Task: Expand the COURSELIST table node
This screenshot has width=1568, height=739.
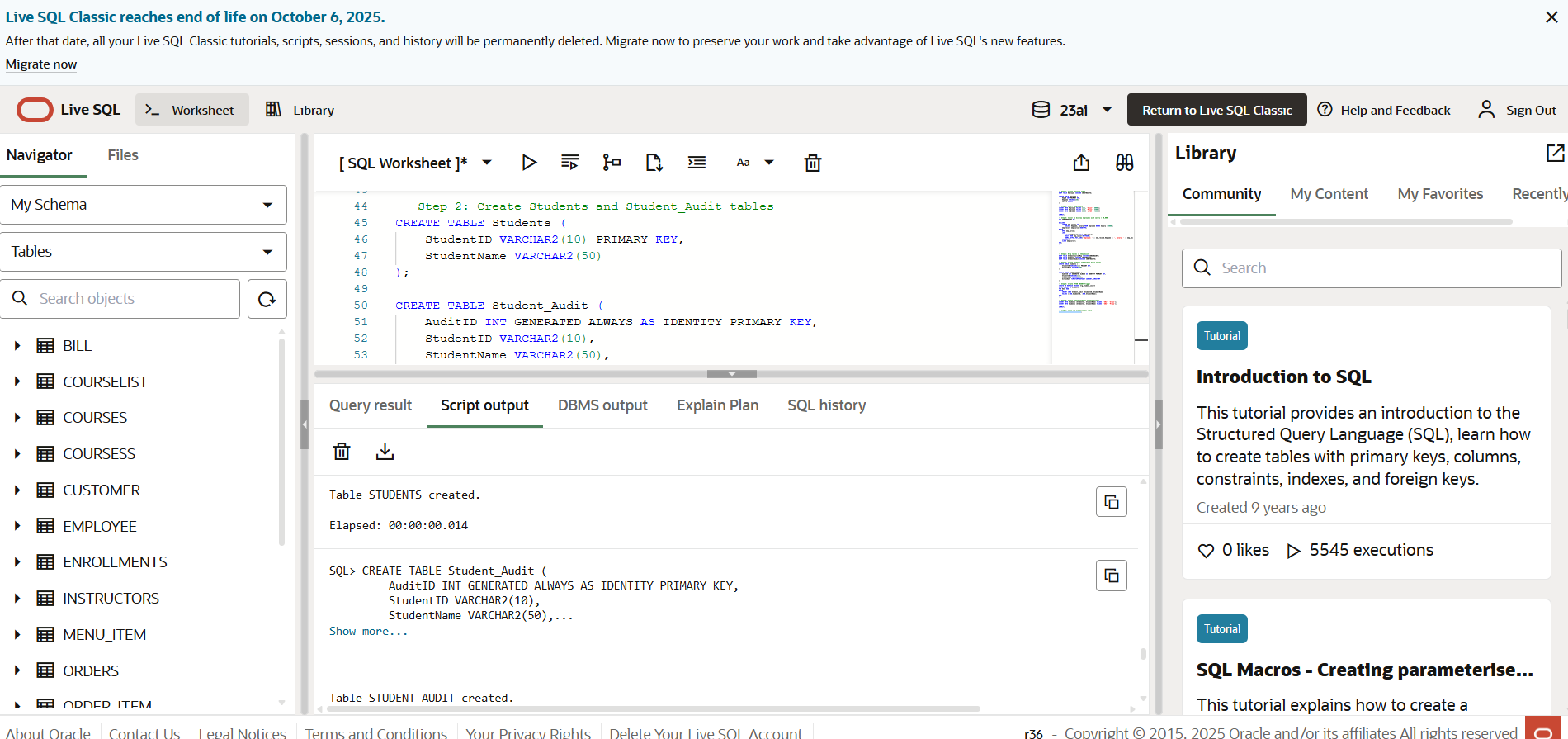Action: pyautogui.click(x=17, y=381)
